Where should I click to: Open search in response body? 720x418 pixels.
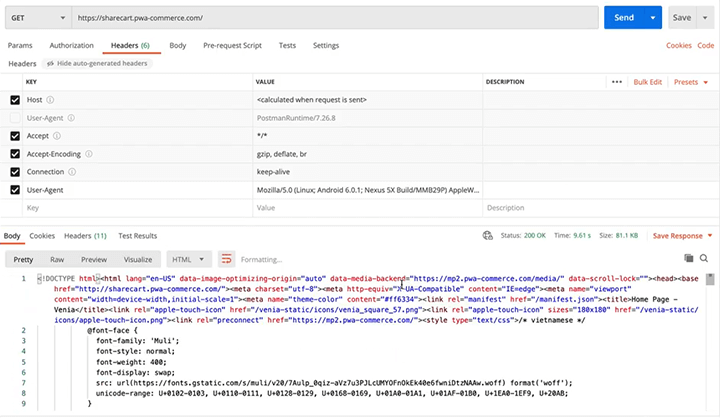point(703,258)
